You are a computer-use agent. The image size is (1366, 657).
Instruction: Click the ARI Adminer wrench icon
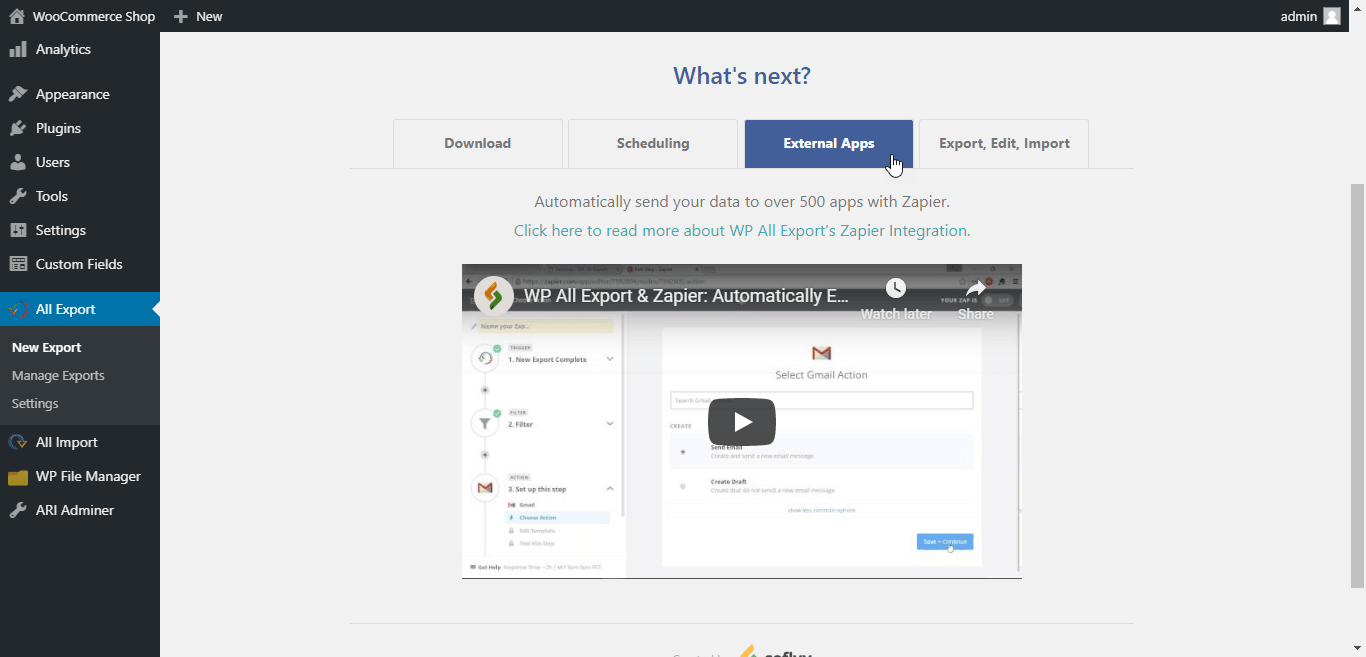(x=18, y=510)
